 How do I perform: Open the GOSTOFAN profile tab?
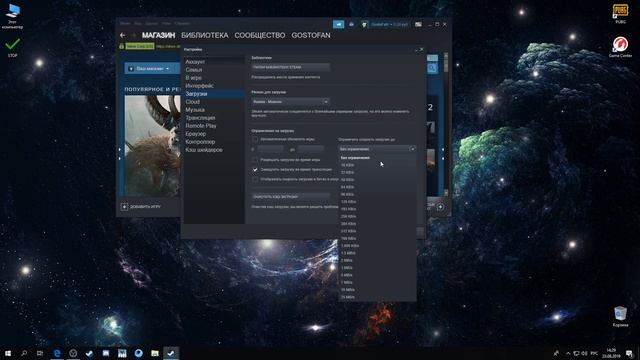[311, 36]
